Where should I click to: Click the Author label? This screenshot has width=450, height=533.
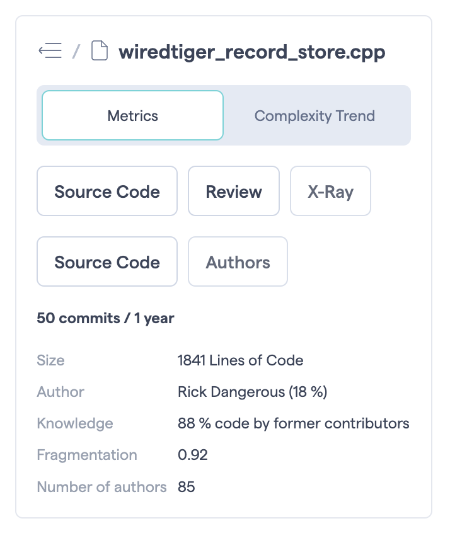[x=60, y=392]
